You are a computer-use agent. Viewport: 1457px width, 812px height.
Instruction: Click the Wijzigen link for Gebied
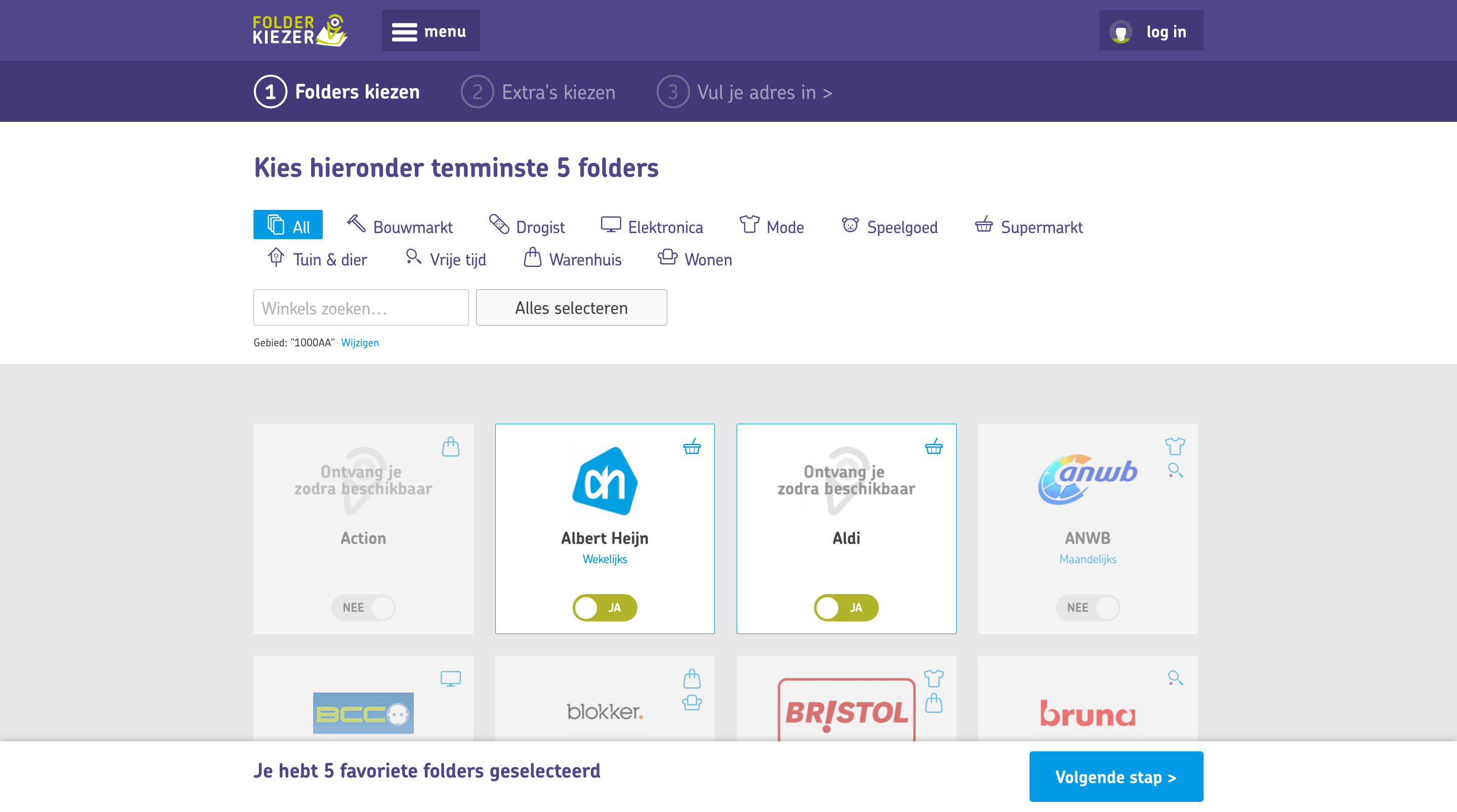click(360, 343)
